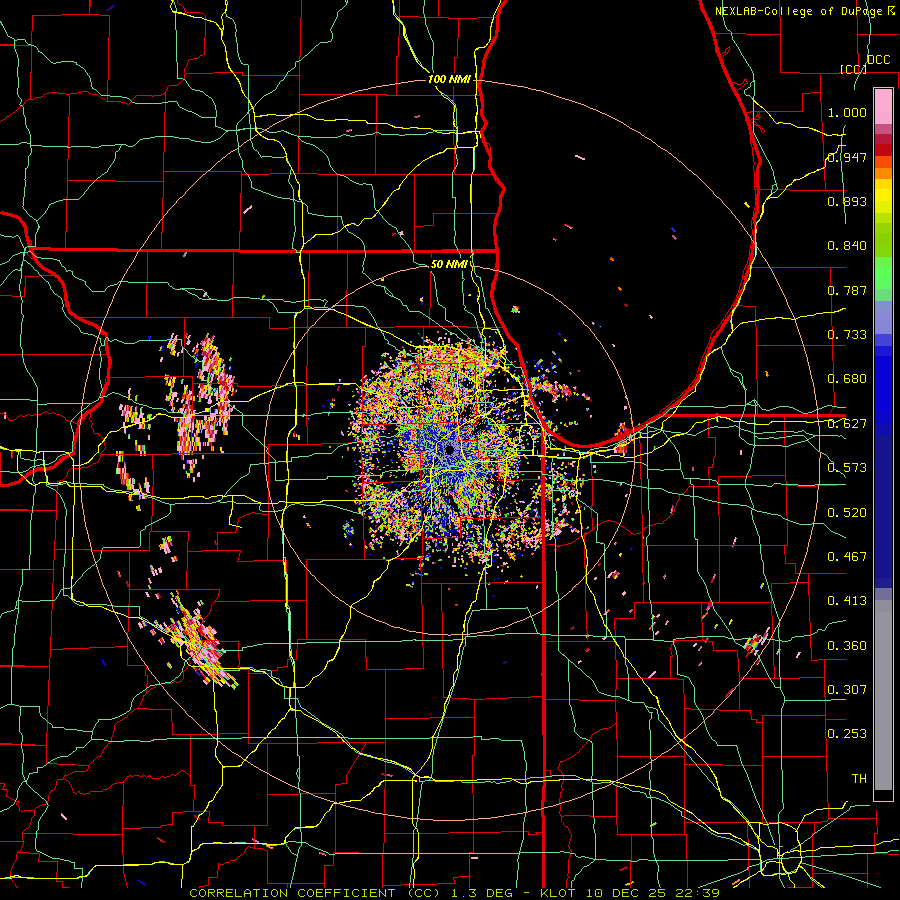This screenshot has height=900, width=900.
Task: Click the KLOT station identifier
Action: [559, 893]
